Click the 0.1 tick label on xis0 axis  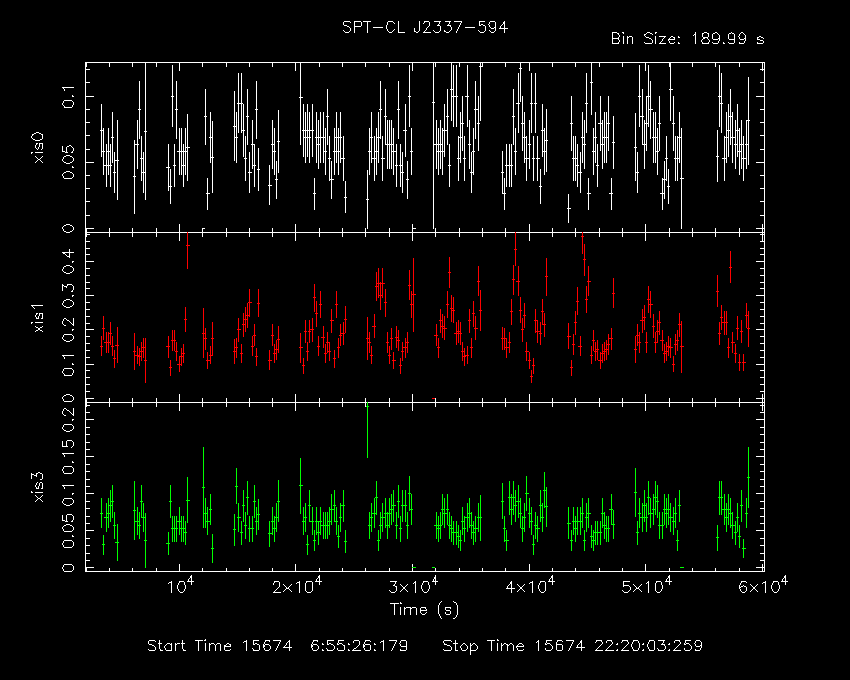(x=69, y=97)
